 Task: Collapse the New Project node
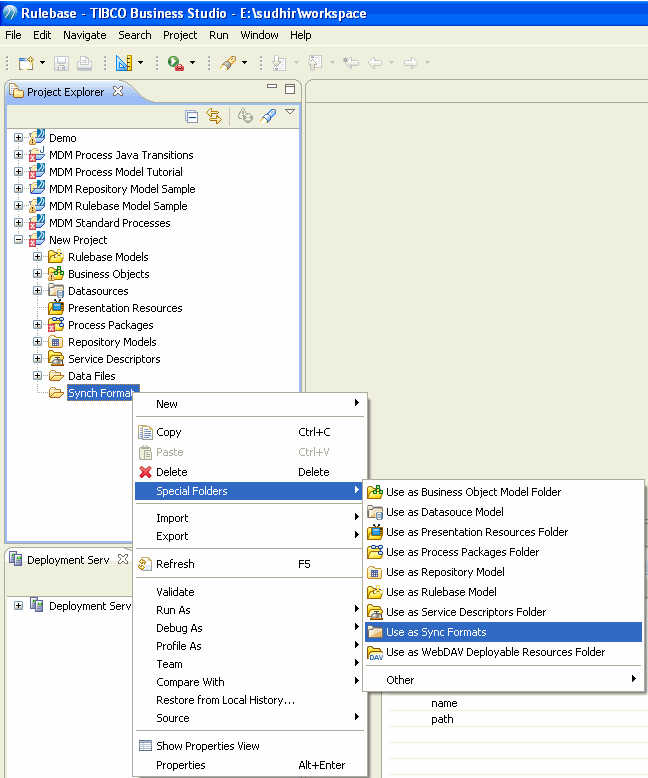18,240
